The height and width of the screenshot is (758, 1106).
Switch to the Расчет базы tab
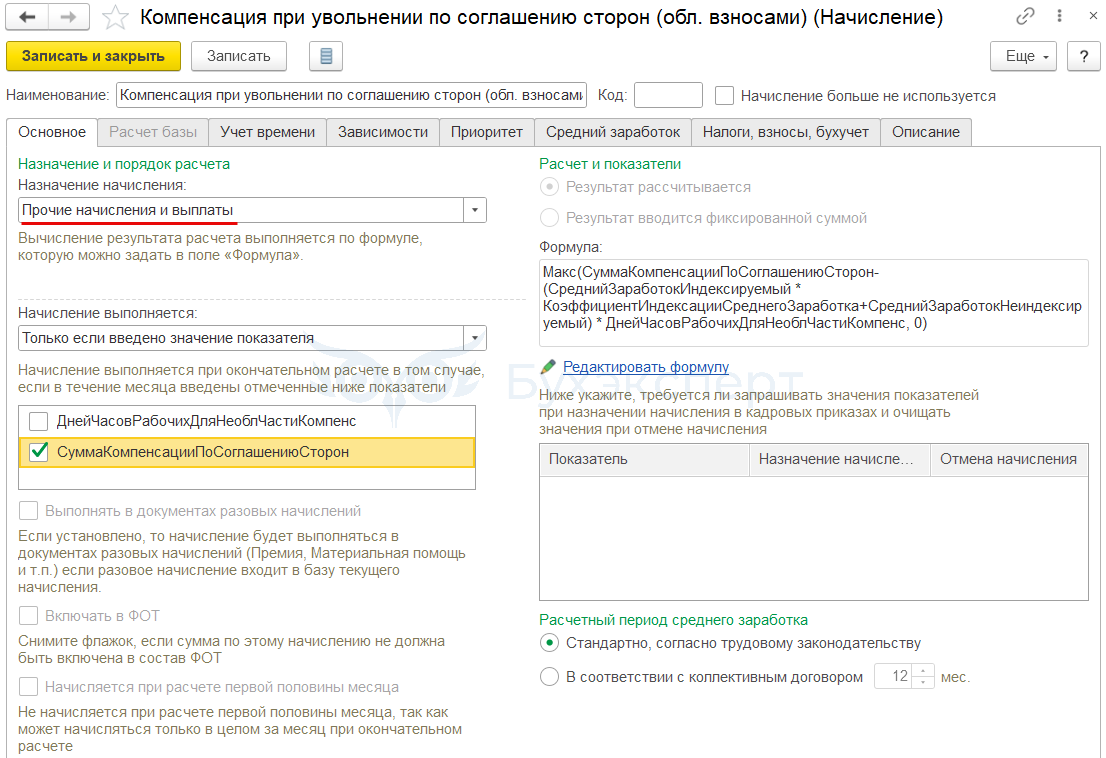tap(153, 132)
